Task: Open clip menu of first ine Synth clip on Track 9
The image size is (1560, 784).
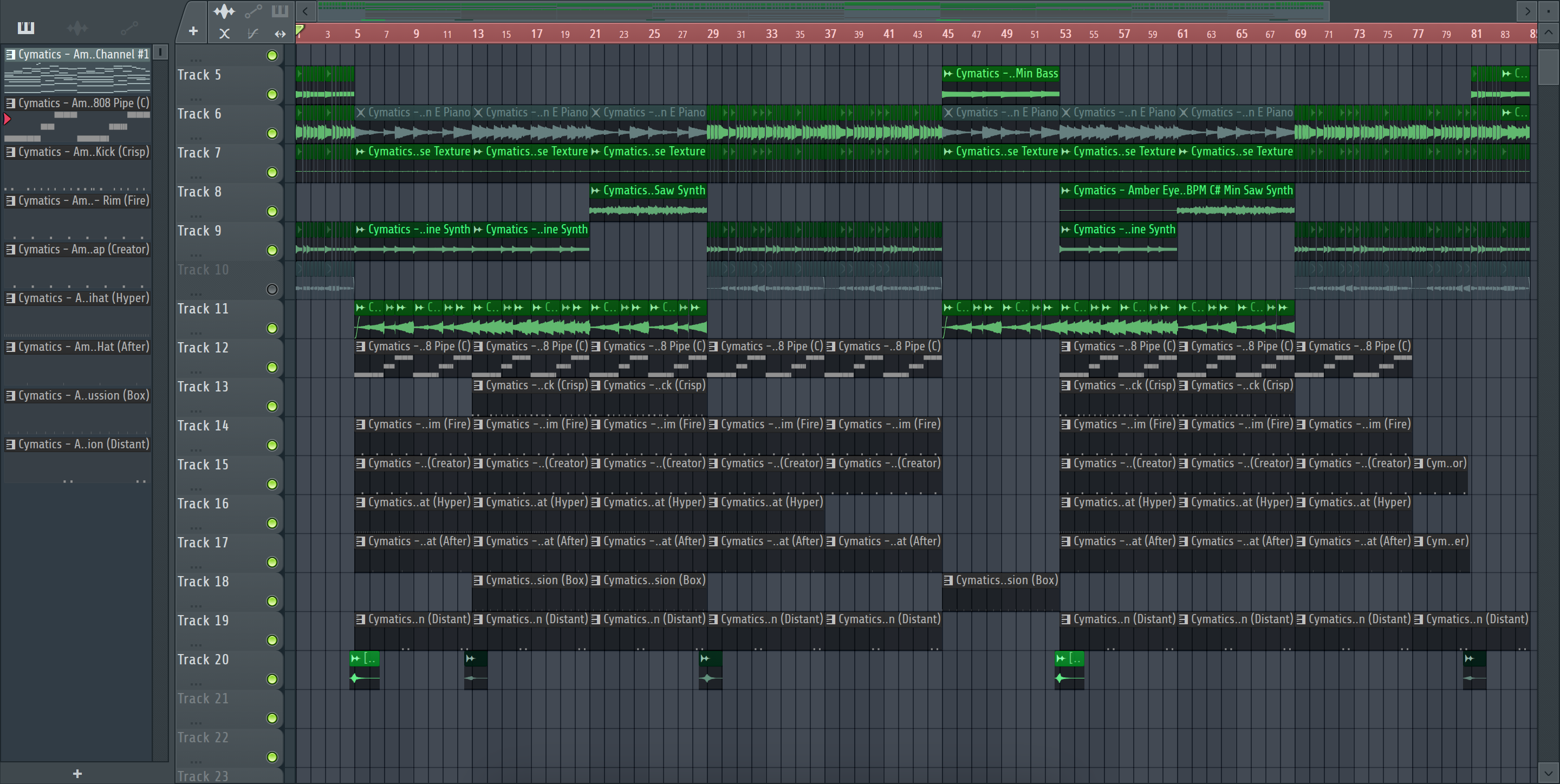Action: [x=360, y=230]
